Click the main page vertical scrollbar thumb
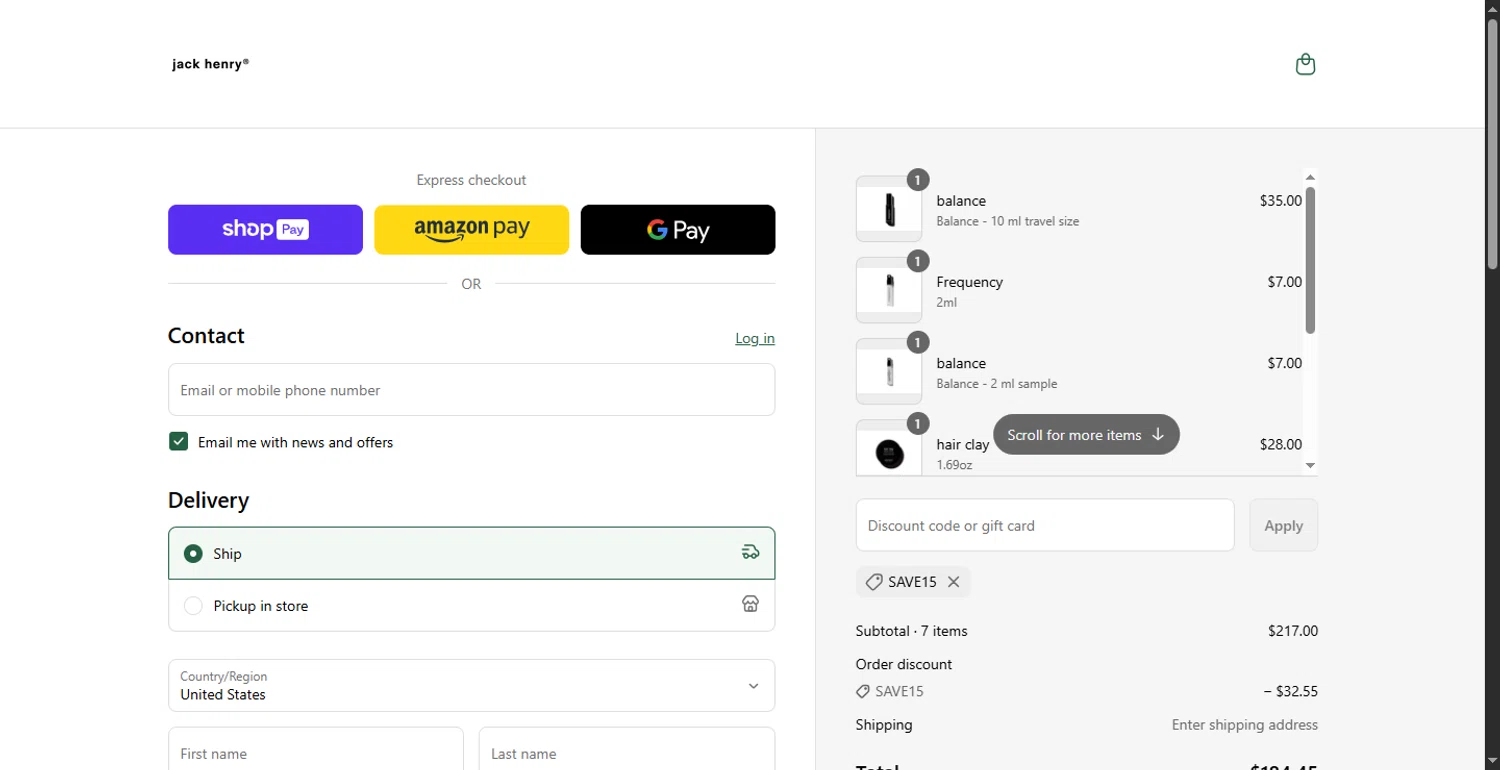1500x770 pixels. 1492,143
